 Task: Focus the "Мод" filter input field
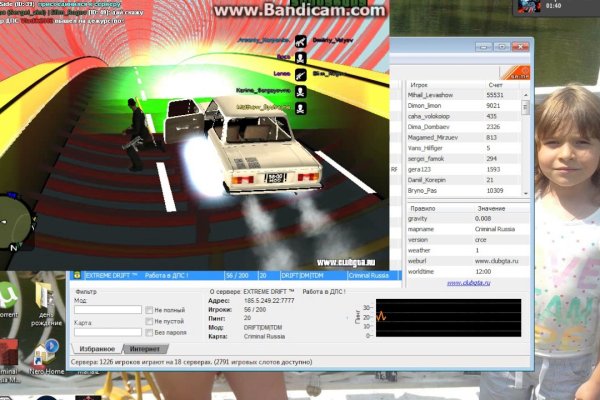pyautogui.click(x=108, y=309)
